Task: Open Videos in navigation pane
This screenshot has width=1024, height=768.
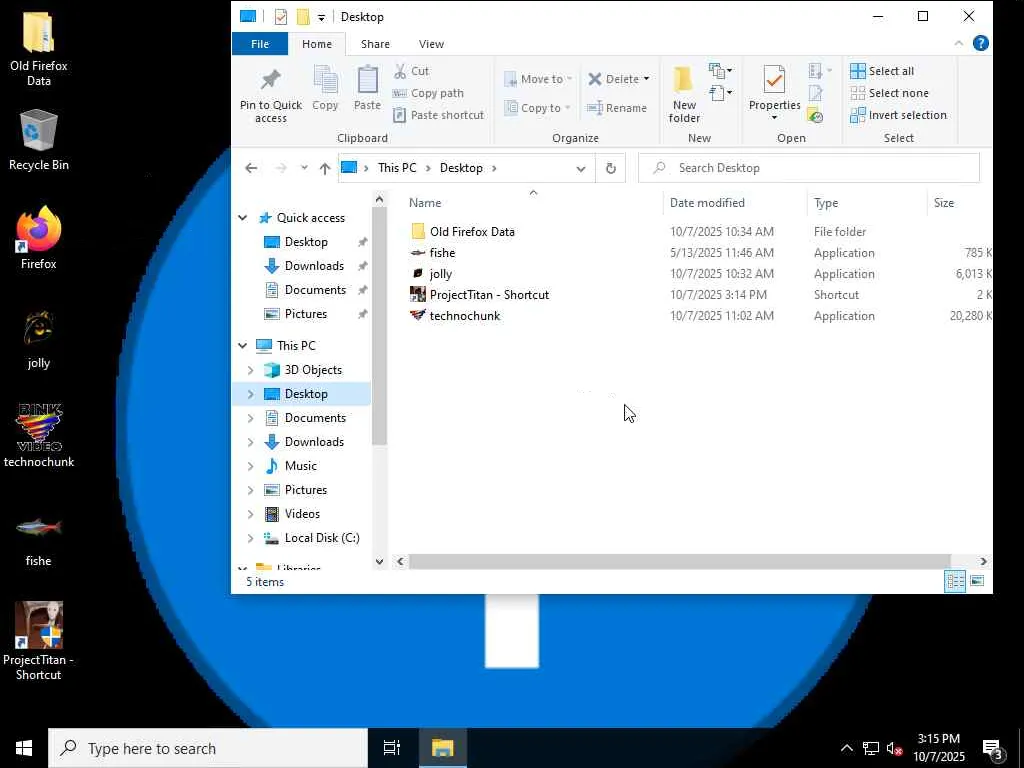Action: [302, 514]
